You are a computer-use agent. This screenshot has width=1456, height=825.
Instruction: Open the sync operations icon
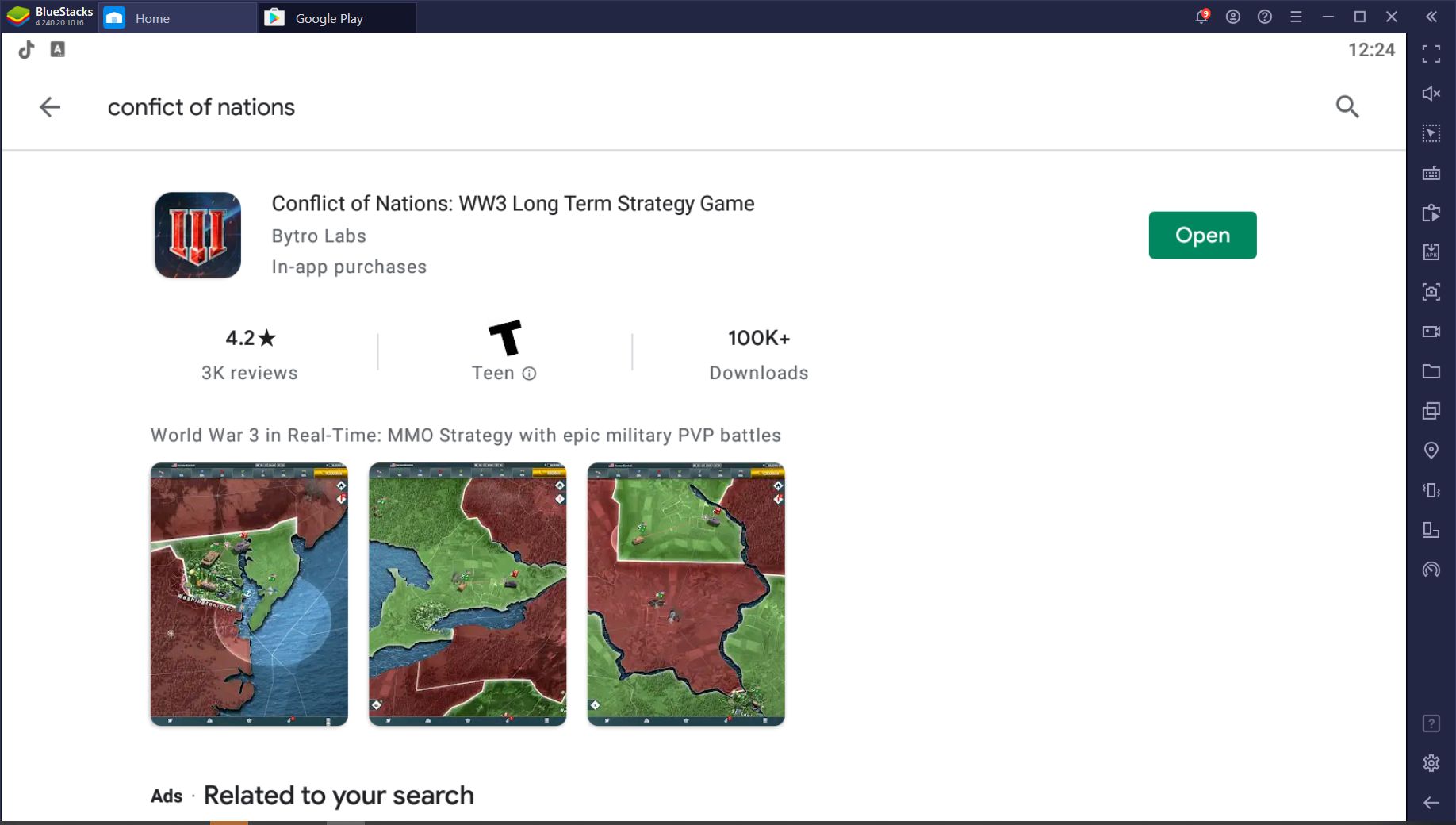click(1431, 213)
